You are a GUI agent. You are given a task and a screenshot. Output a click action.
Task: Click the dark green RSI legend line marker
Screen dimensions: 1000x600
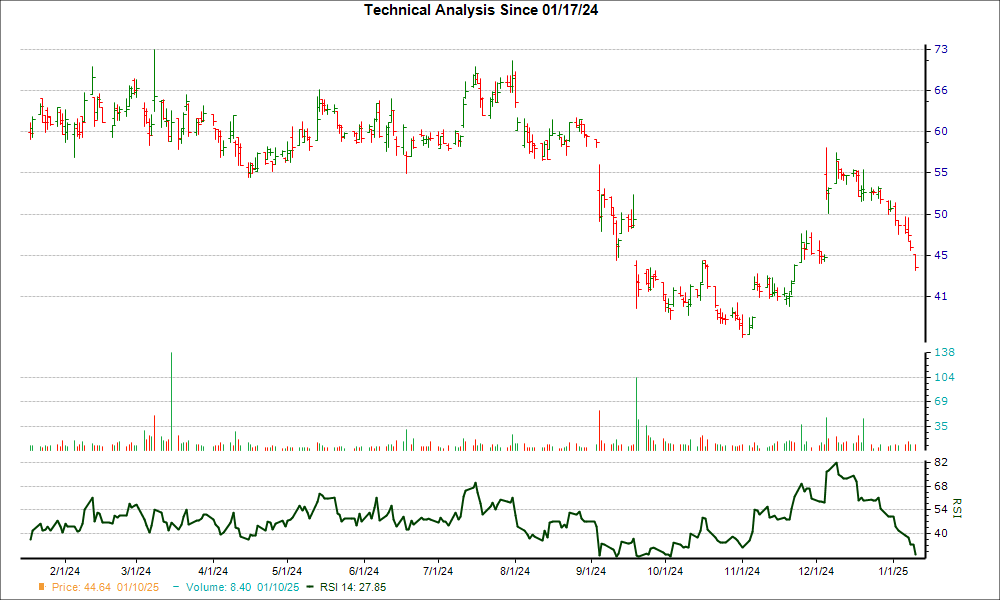click(x=311, y=587)
